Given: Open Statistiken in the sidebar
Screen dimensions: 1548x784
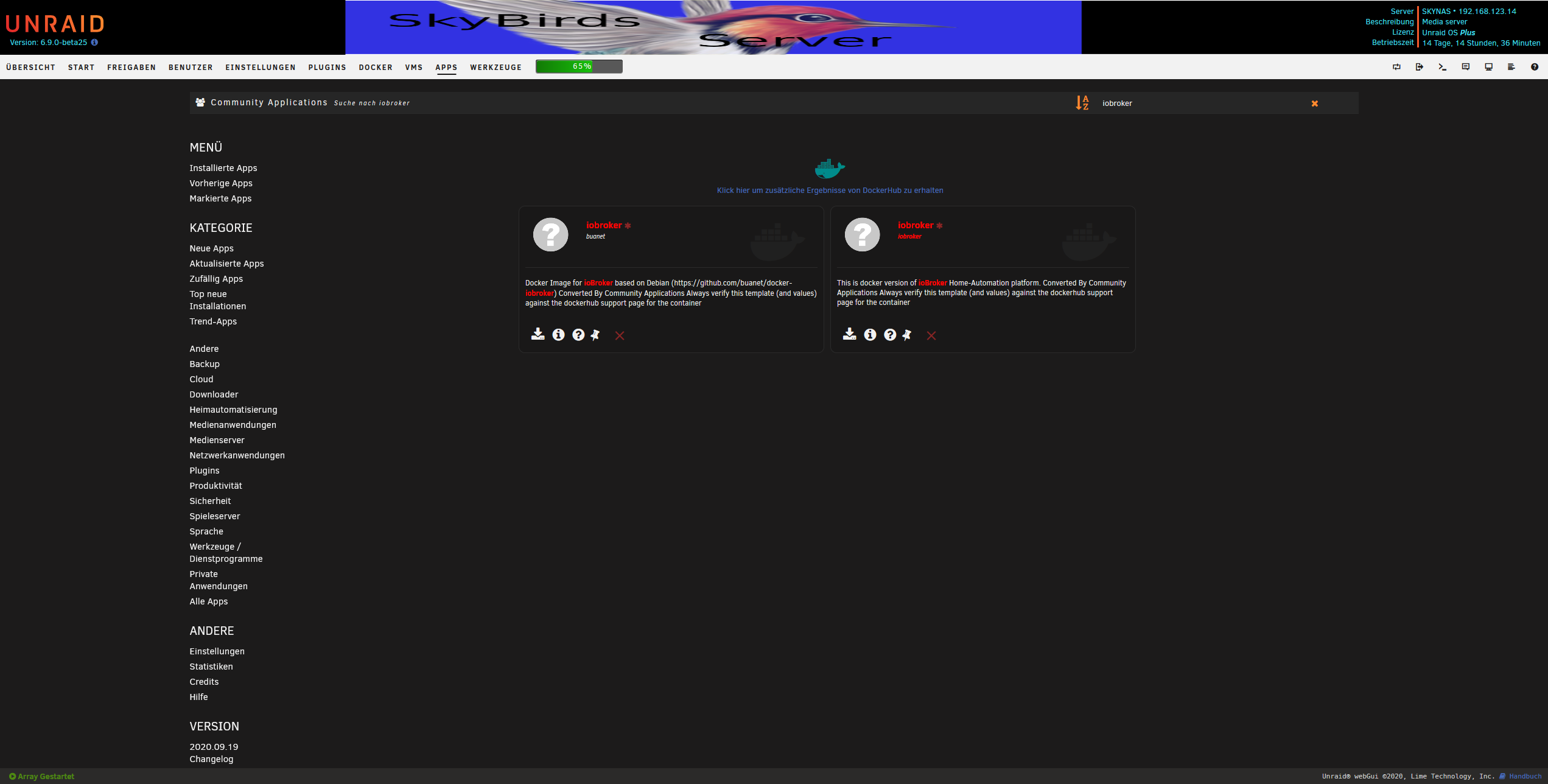Looking at the screenshot, I should 211,667.
